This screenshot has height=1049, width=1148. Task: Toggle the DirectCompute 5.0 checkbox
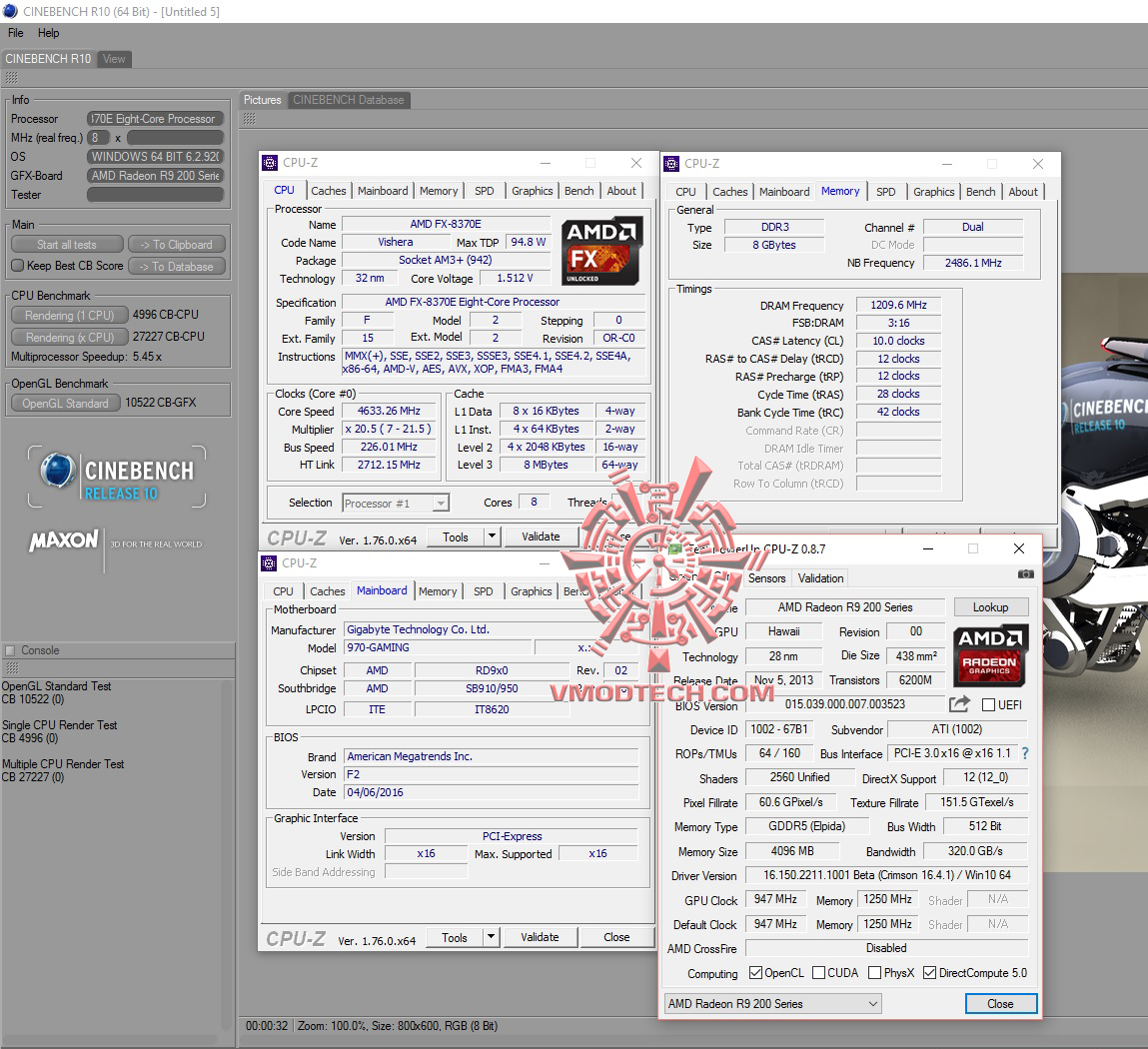point(930,973)
